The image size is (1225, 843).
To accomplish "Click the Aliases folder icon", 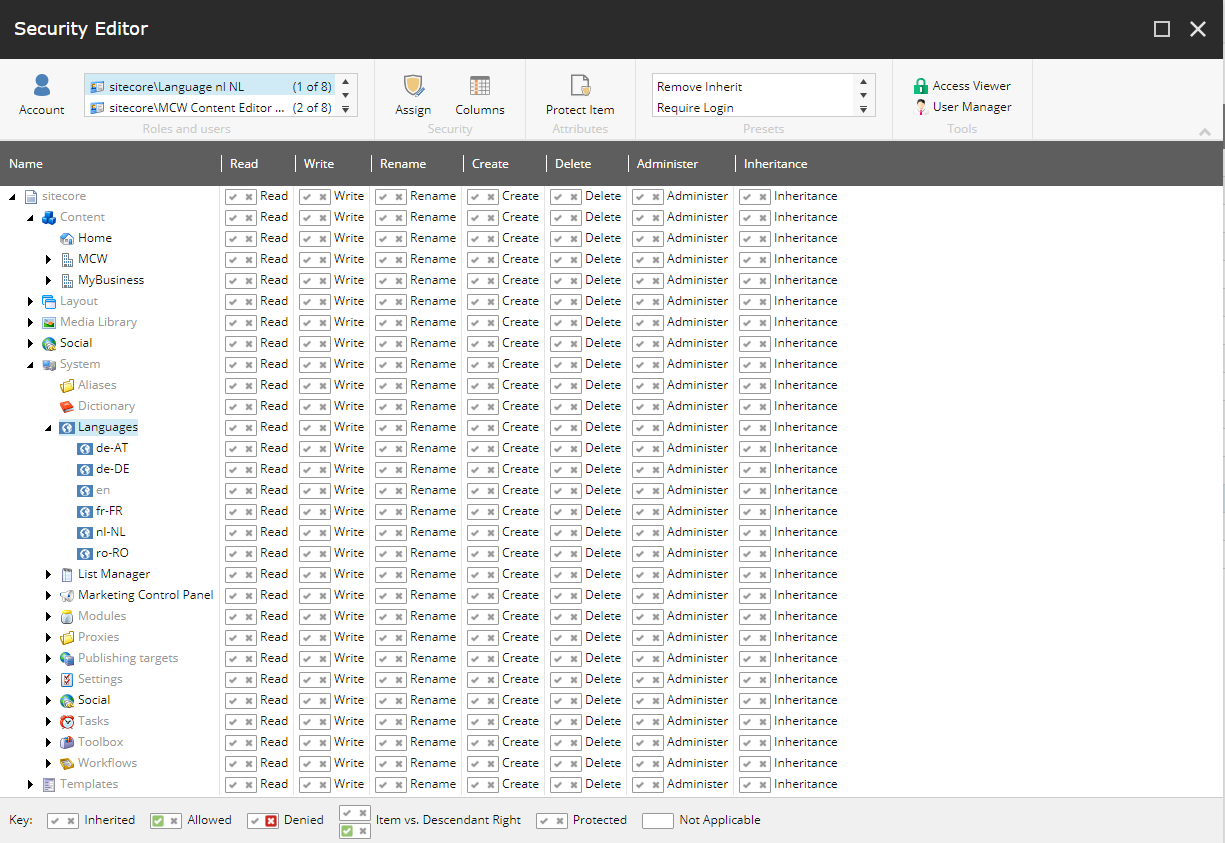I will 67,385.
